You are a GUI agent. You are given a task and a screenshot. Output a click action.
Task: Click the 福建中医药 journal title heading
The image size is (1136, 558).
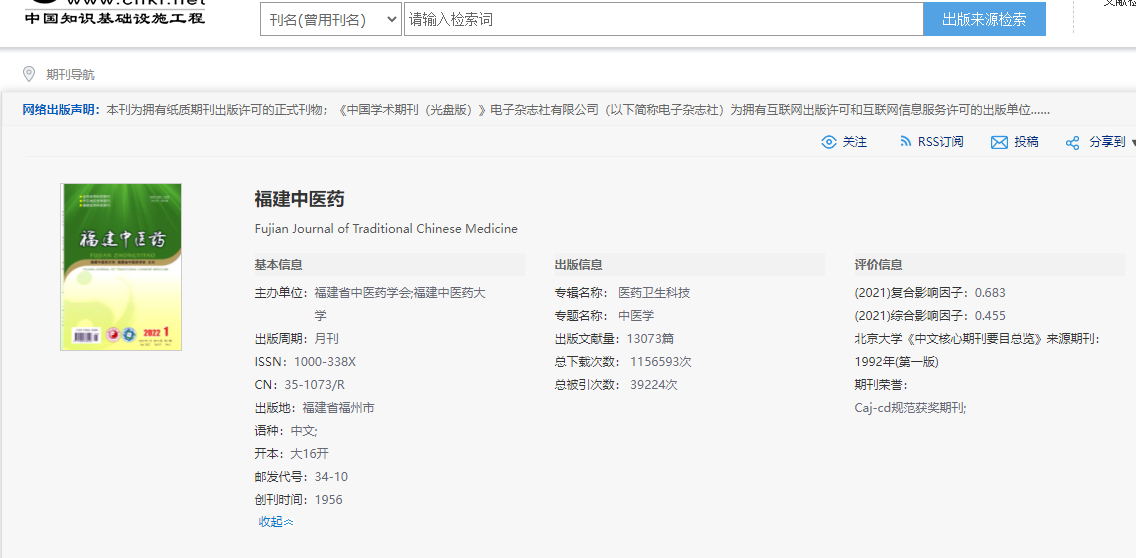pos(300,199)
